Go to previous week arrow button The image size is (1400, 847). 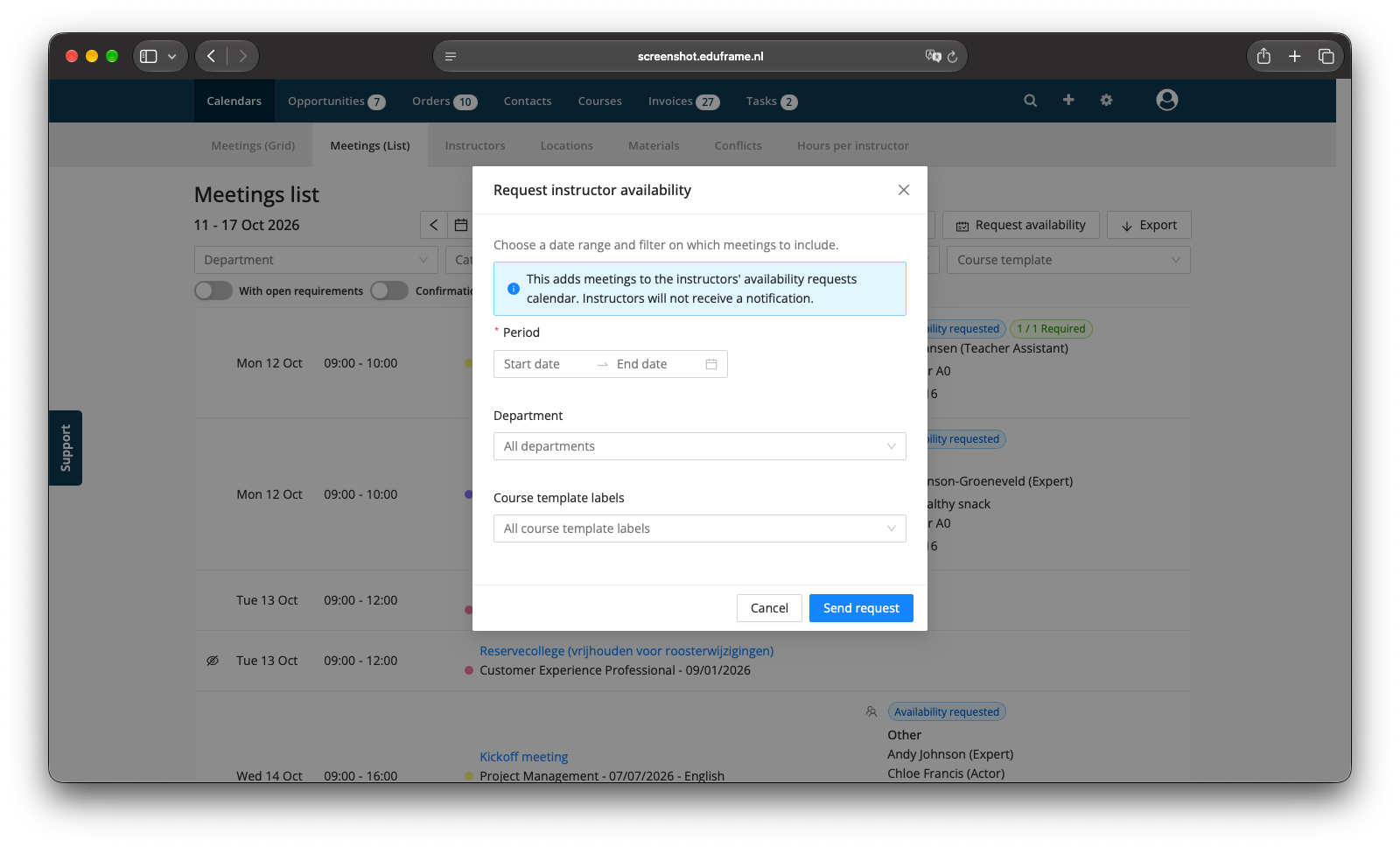click(x=434, y=225)
